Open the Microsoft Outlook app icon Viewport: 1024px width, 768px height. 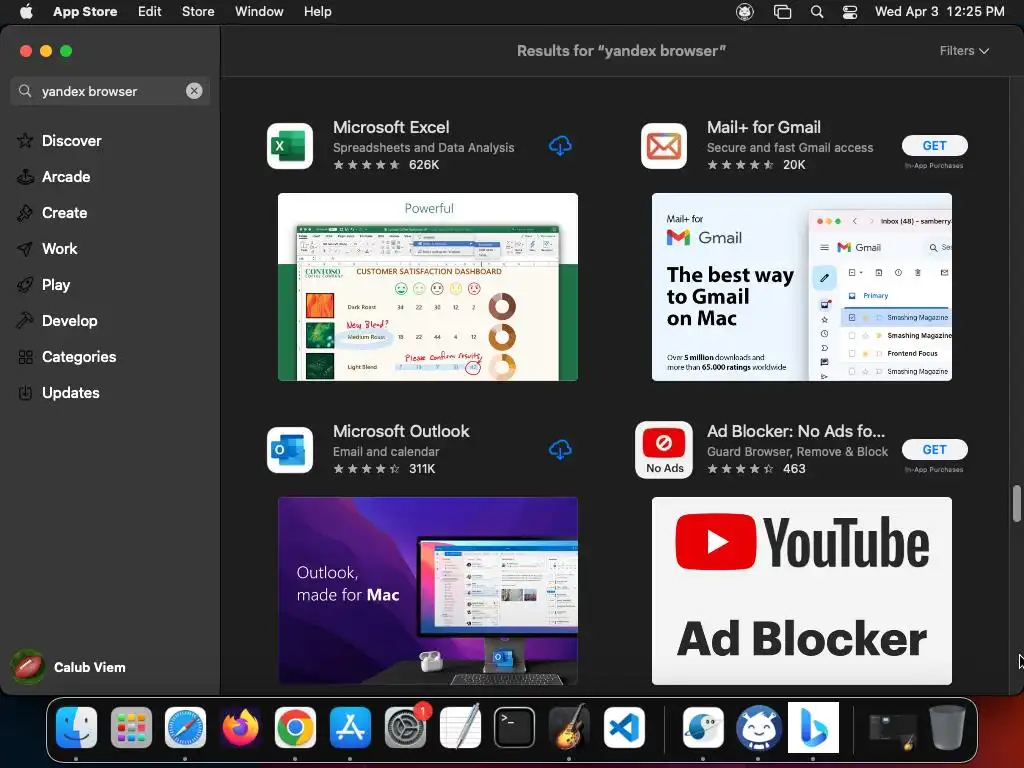(290, 450)
